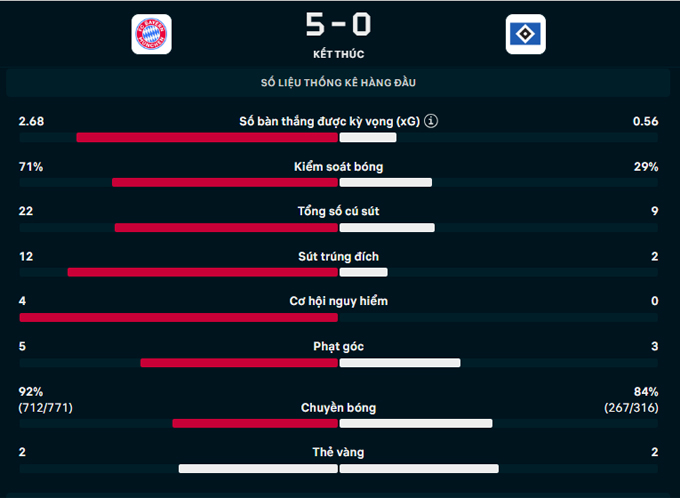Click the white possession bar for Hamburg
This screenshot has width=680, height=498.
pos(386,183)
